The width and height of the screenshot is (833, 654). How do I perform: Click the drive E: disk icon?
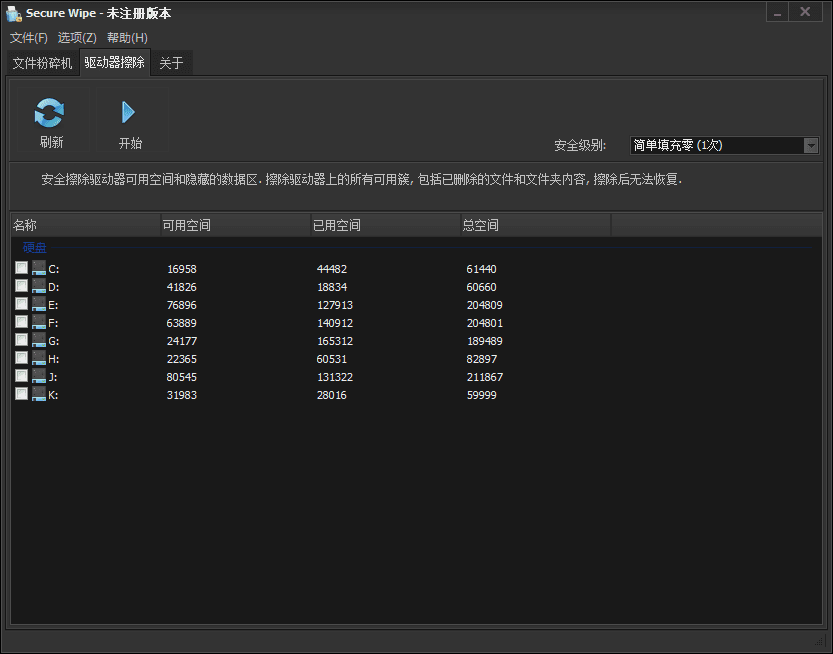coord(38,304)
